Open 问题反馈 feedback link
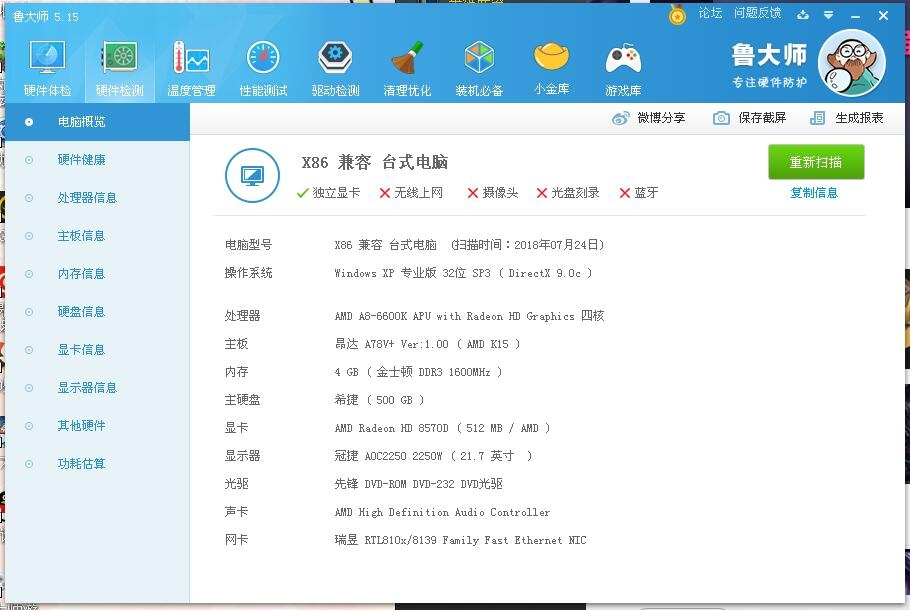Screen dimensions: 910x610 757,13
